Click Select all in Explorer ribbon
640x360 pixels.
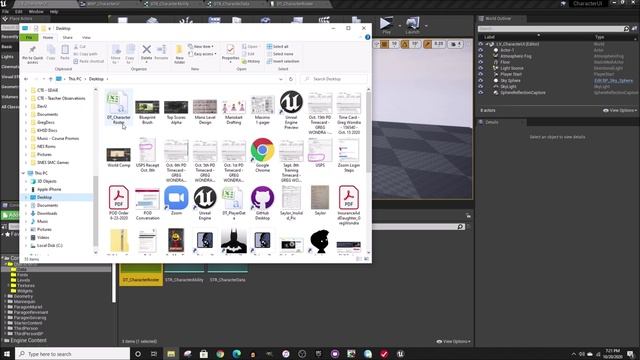(x=278, y=47)
